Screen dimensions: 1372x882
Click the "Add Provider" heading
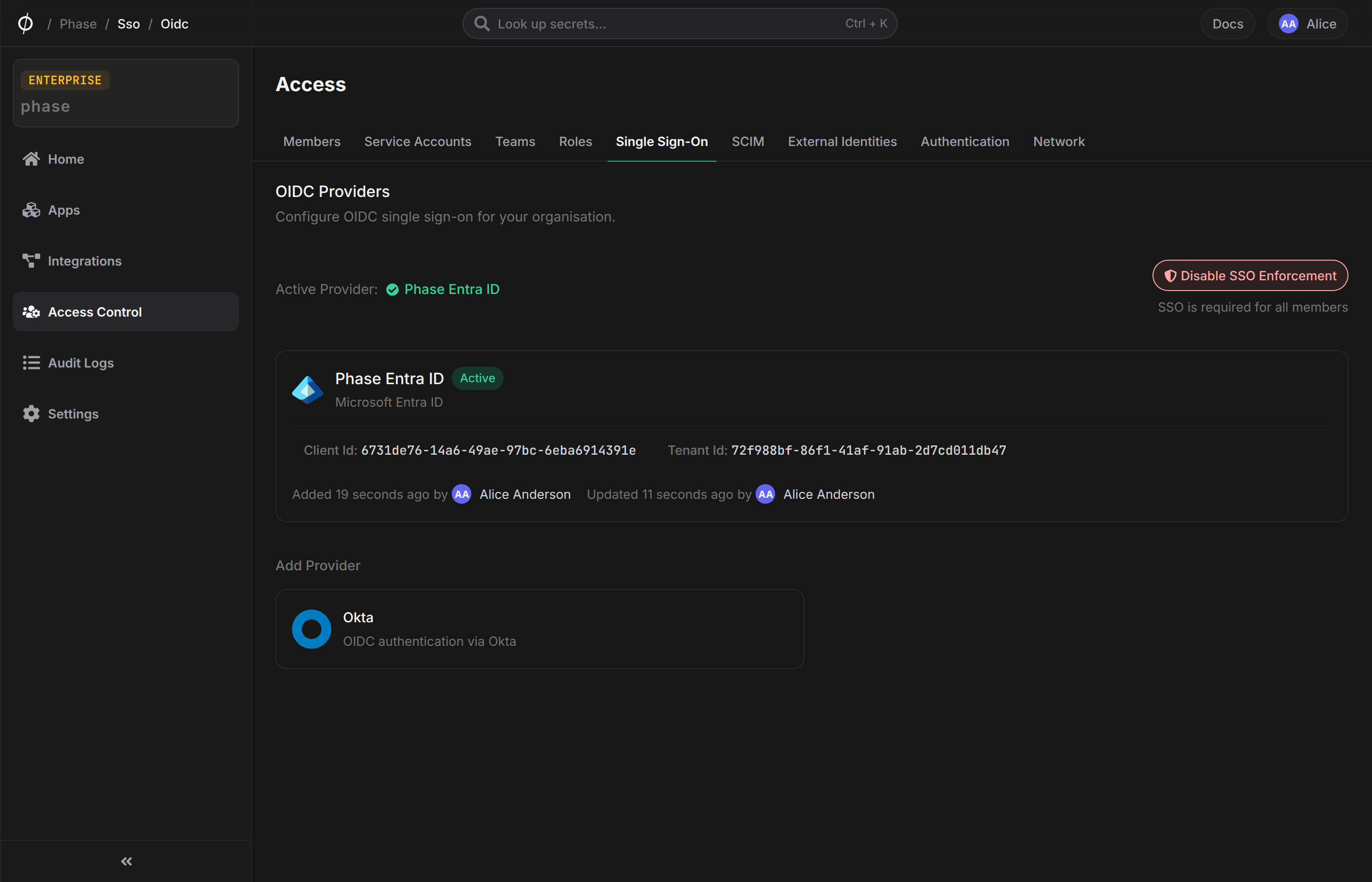(318, 566)
